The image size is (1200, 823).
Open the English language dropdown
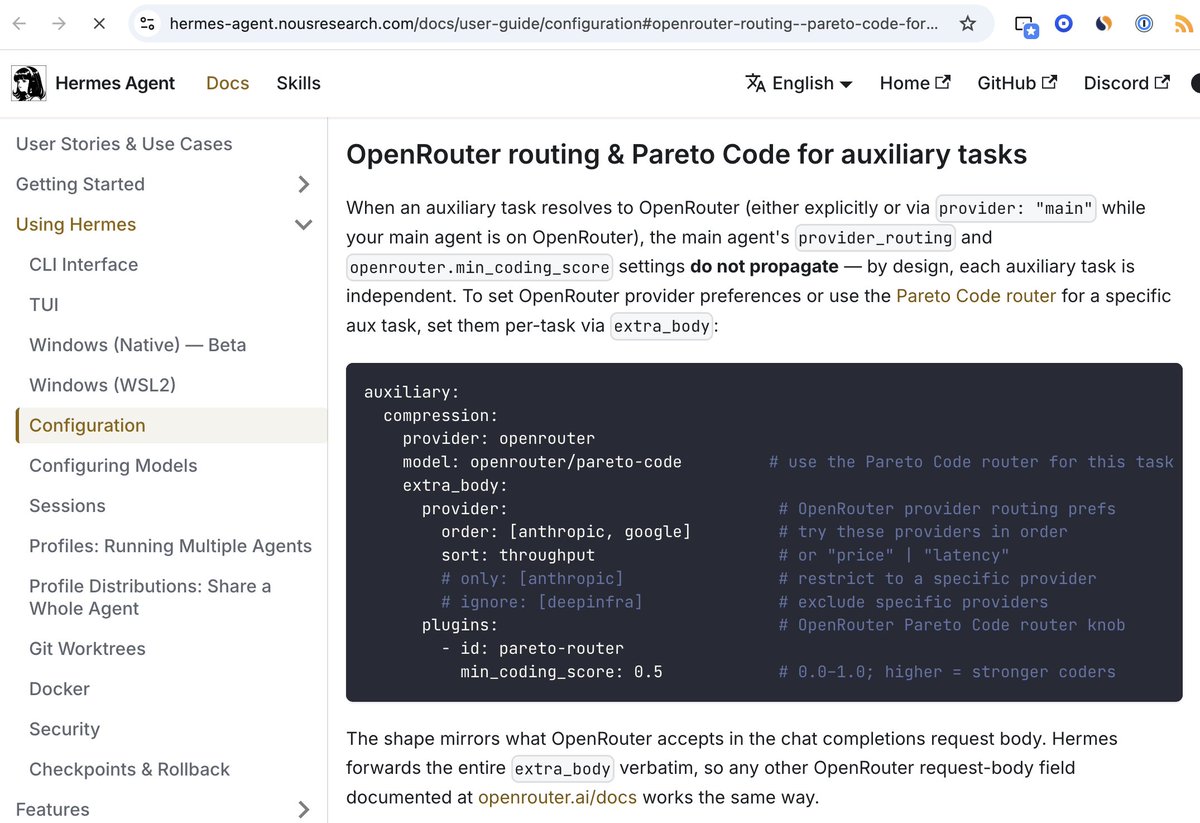tap(799, 83)
